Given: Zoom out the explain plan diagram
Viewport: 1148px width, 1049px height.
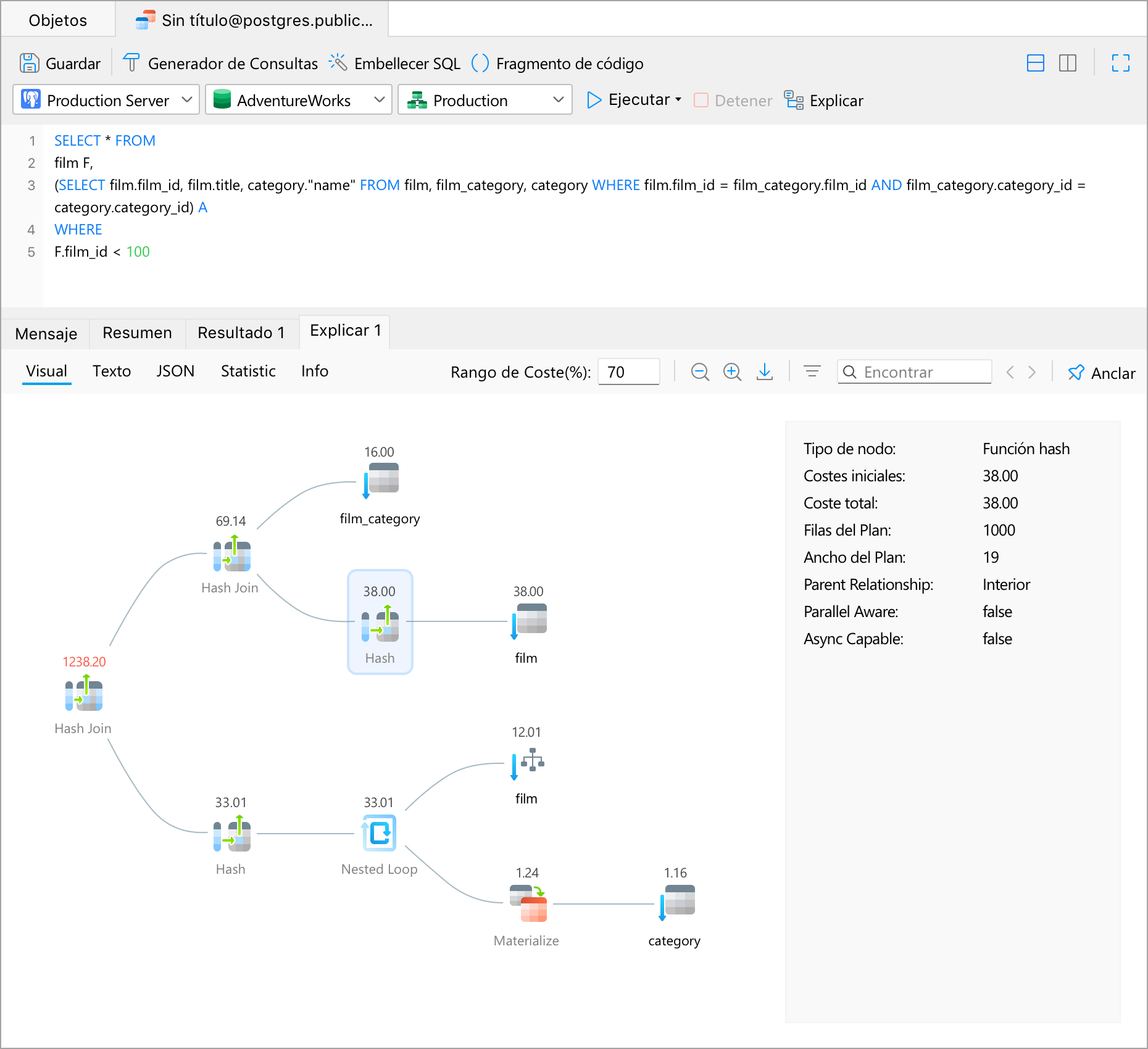Looking at the screenshot, I should pyautogui.click(x=700, y=372).
